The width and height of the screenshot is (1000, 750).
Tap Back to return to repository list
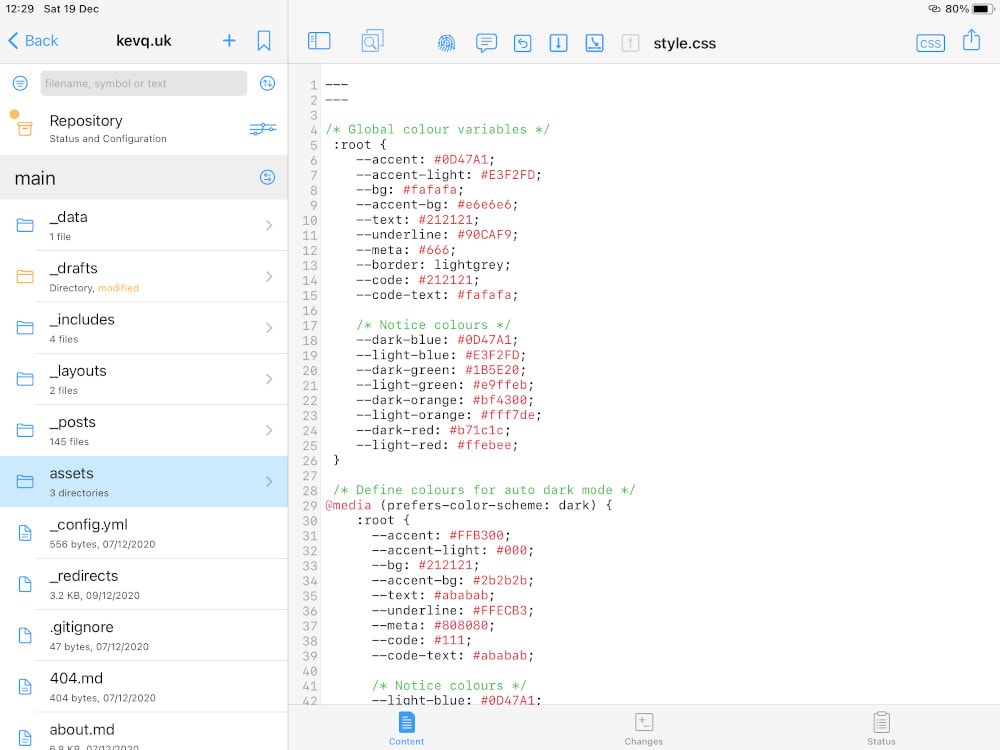pyautogui.click(x=33, y=41)
